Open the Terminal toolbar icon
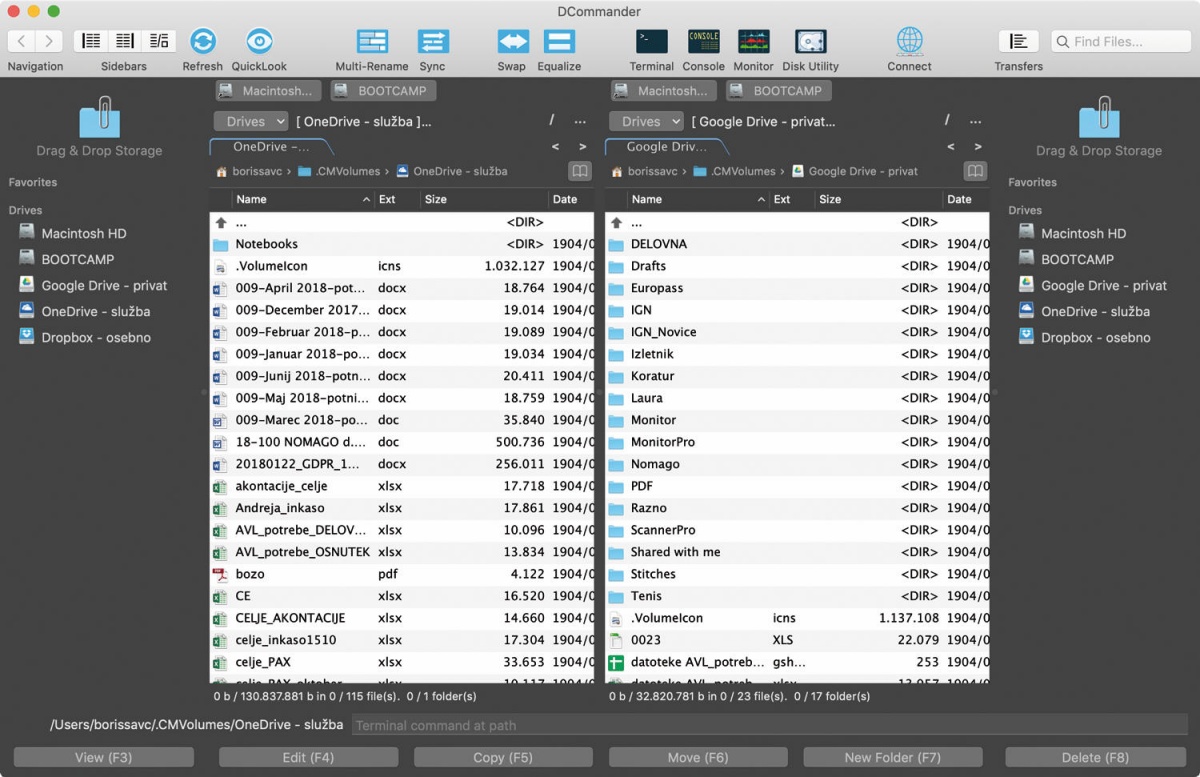 click(652, 41)
